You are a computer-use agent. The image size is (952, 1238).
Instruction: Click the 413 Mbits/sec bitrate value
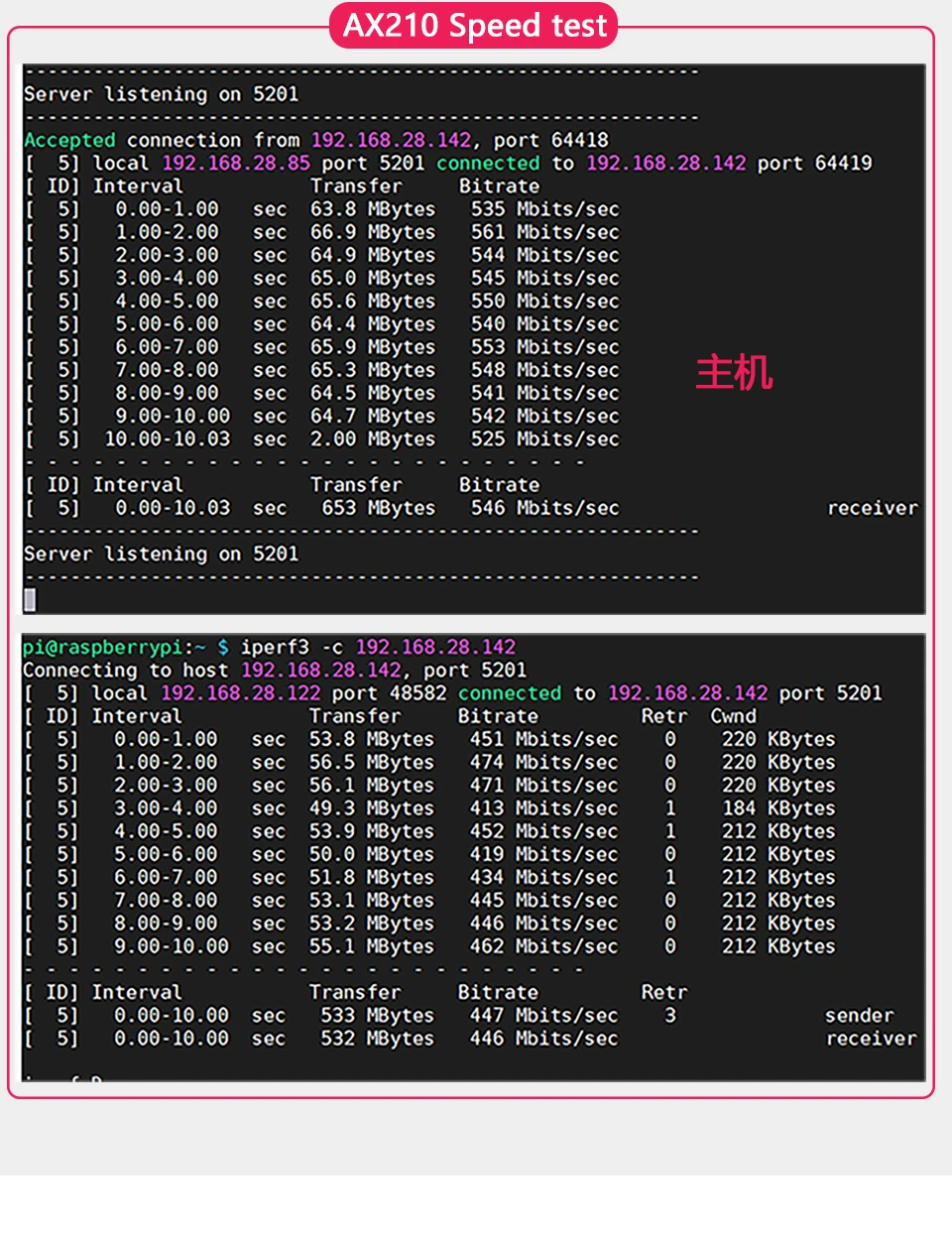click(x=543, y=808)
